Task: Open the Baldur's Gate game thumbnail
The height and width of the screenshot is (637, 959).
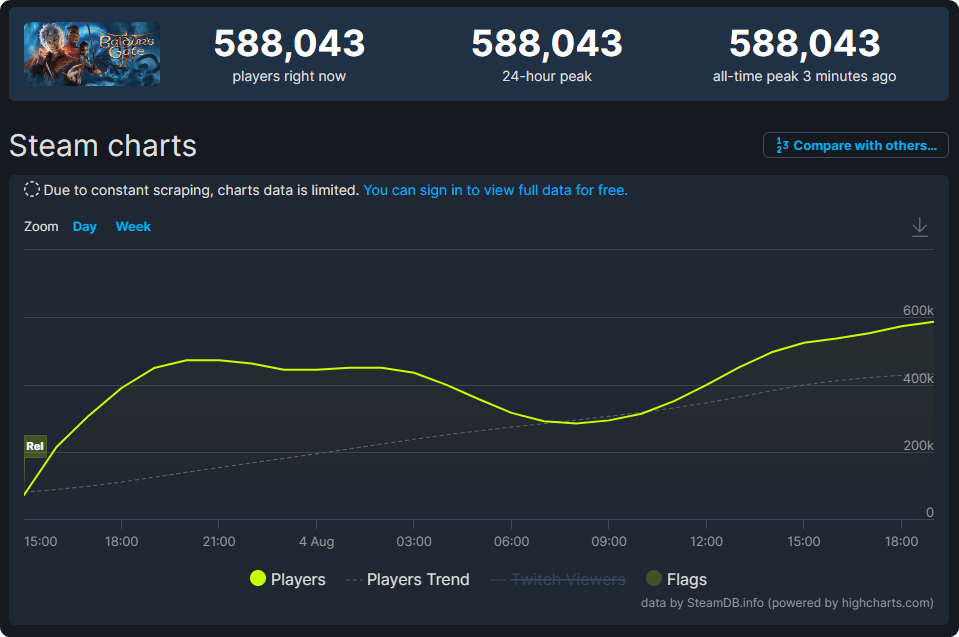Action: pyautogui.click(x=92, y=54)
